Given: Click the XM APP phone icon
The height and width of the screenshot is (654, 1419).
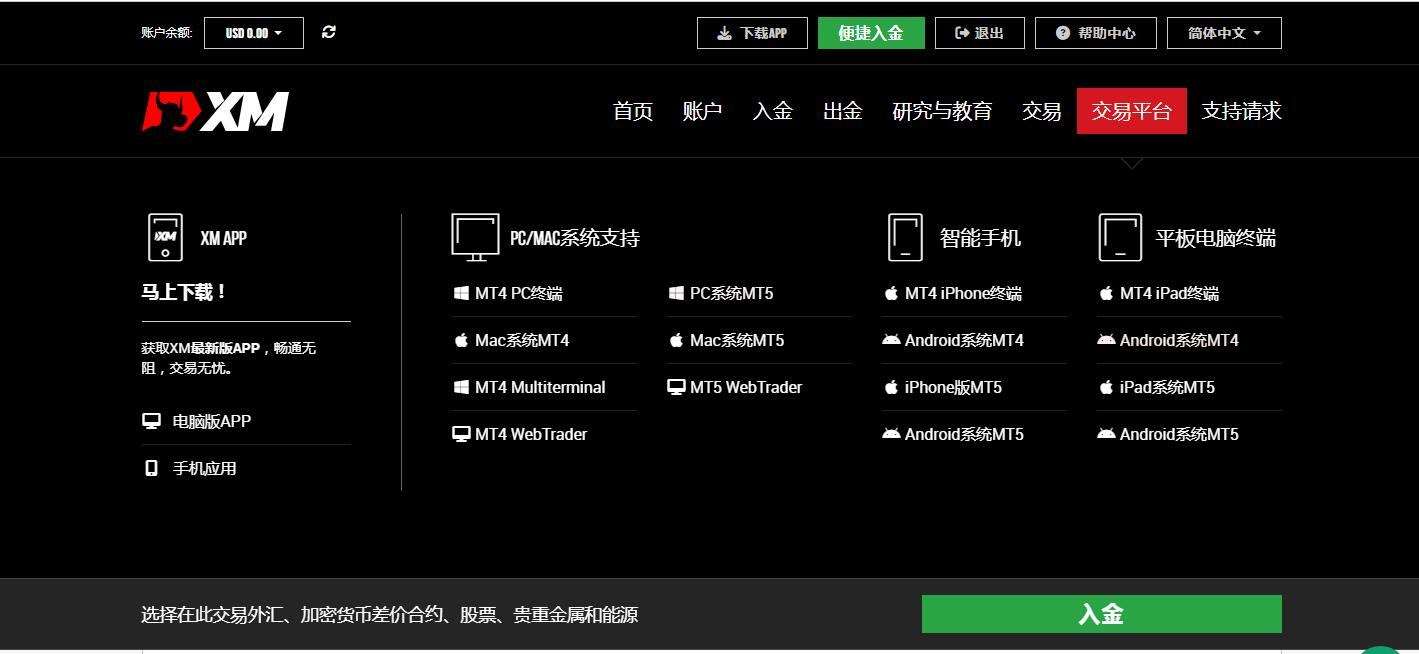Looking at the screenshot, I should click(165, 237).
